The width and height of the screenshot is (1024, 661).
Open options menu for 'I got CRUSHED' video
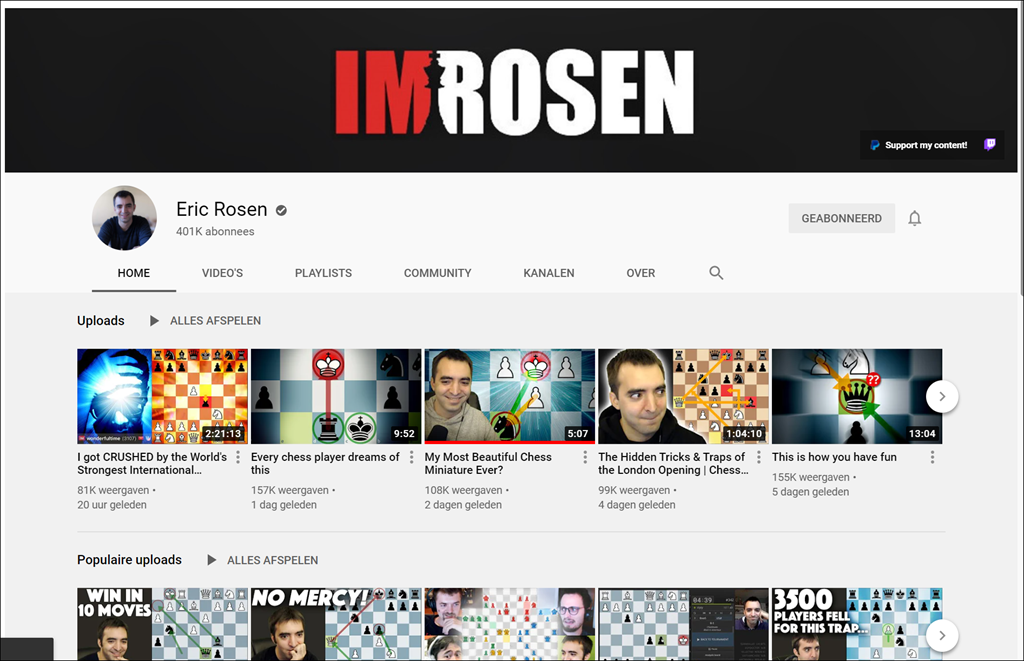(x=238, y=457)
